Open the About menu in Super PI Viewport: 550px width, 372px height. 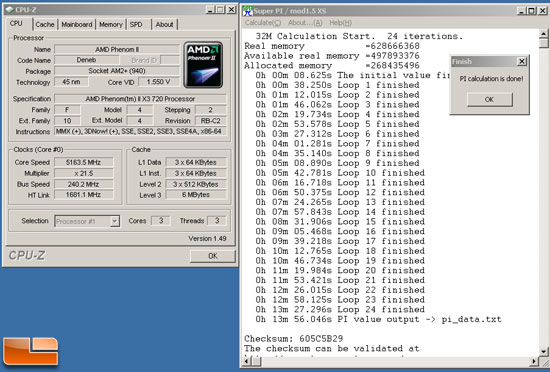tap(305, 22)
